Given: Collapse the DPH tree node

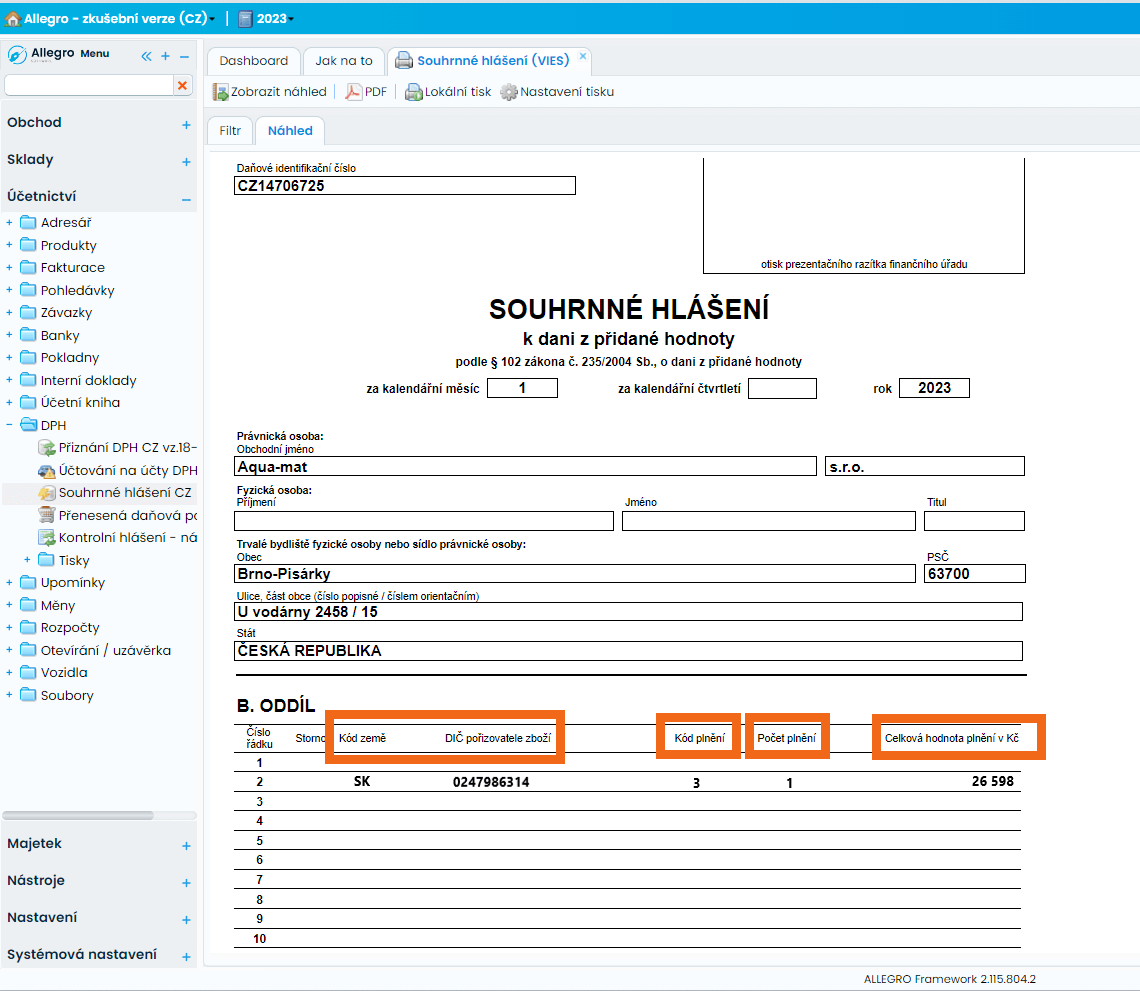Looking at the screenshot, I should (x=9, y=425).
